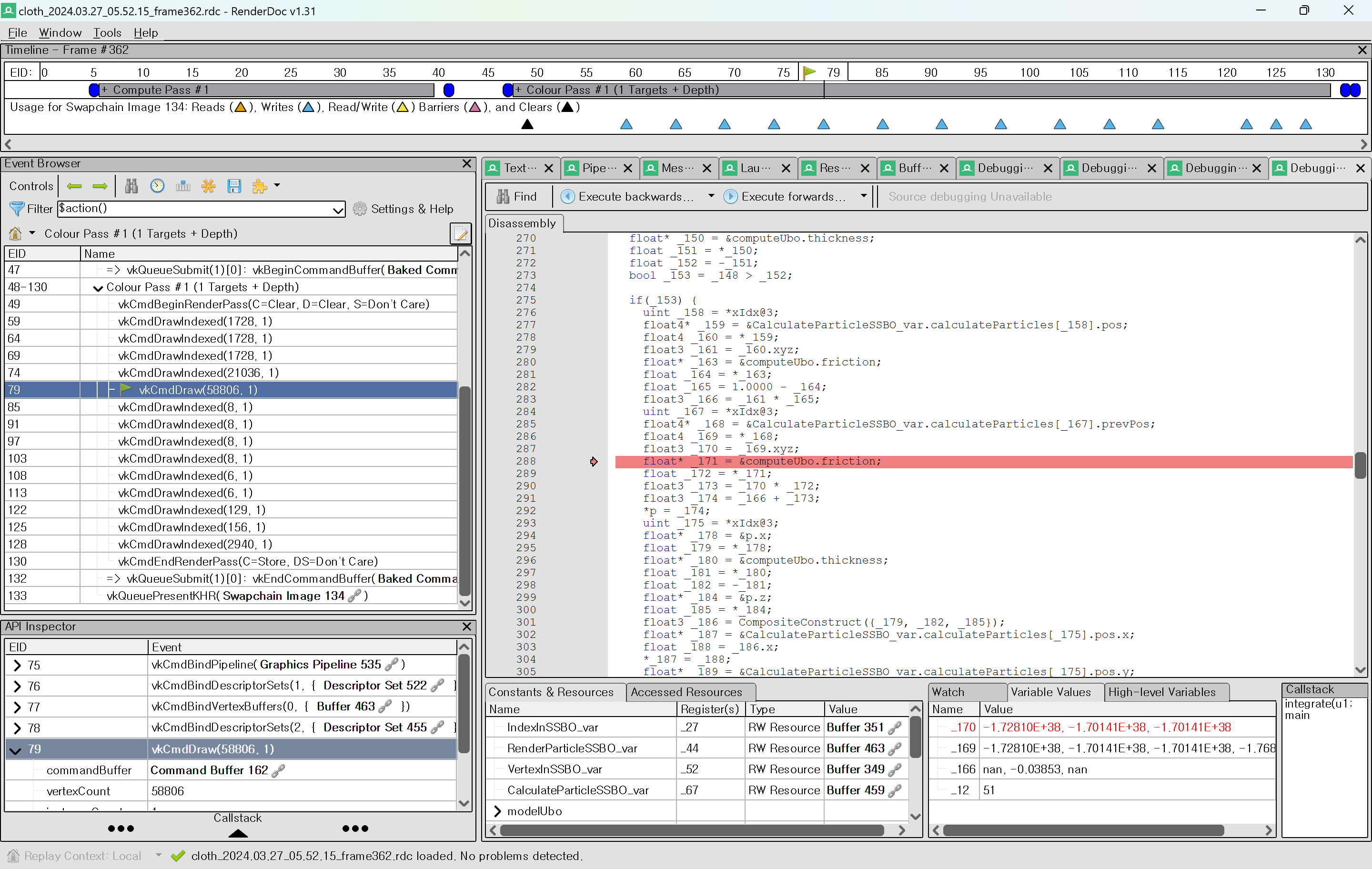Click link icon beside Buffer 463 in API Inspector
Image resolution: width=1372 pixels, height=869 pixels.
point(385,707)
